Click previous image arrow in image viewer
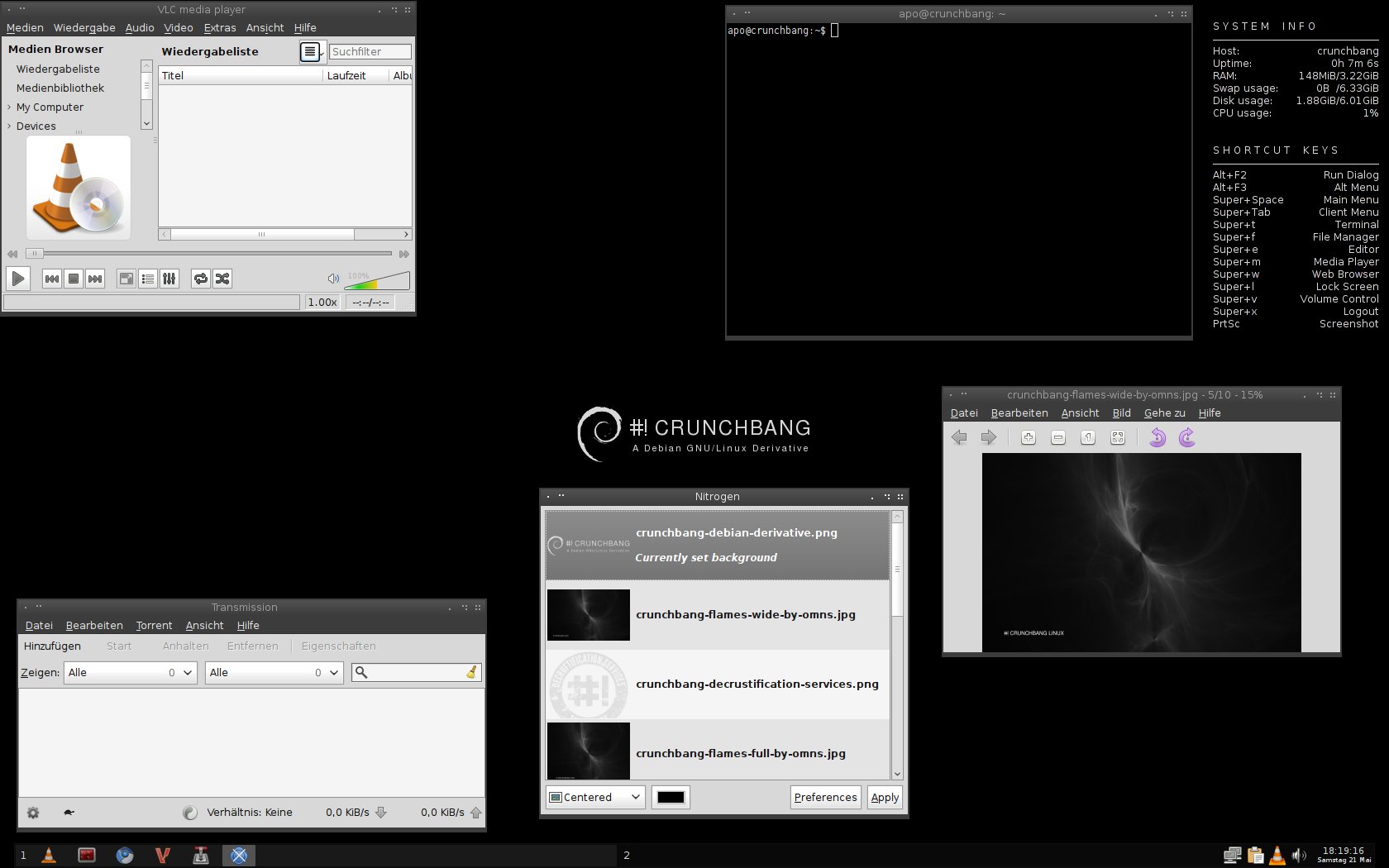1389x868 pixels. 959,438
